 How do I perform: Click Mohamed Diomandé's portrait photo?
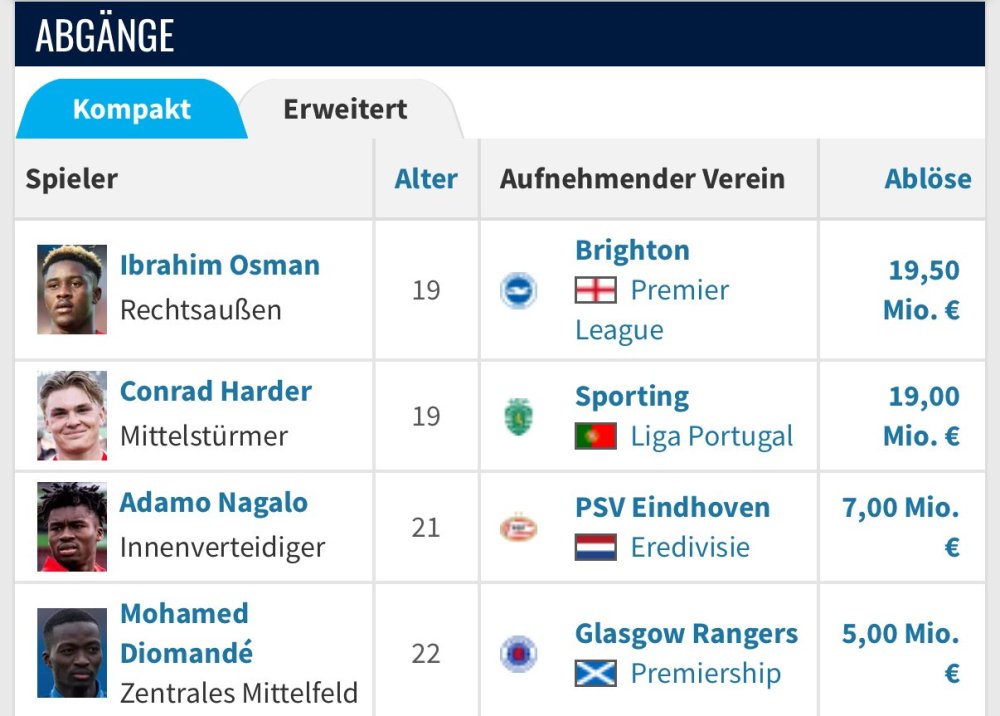coord(72,652)
